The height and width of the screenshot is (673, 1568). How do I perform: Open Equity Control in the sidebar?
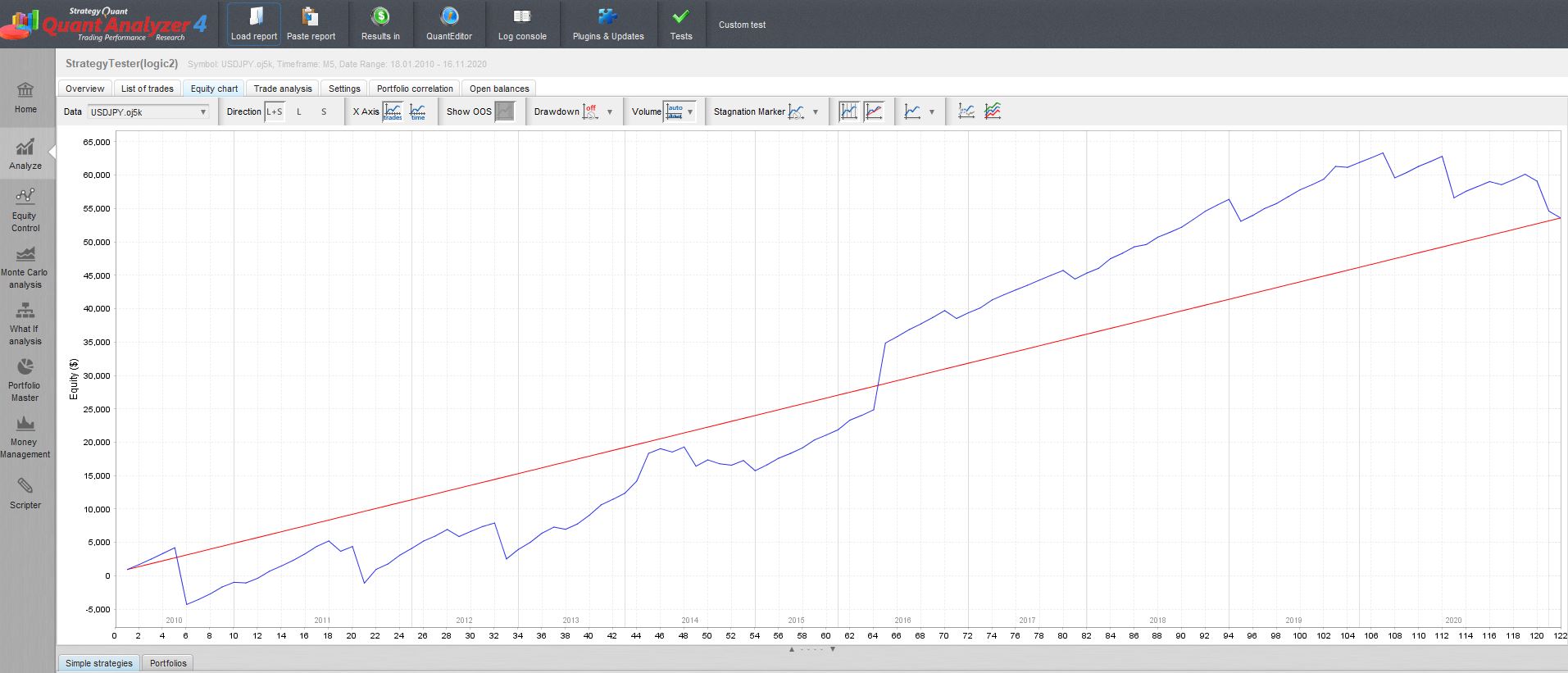coord(25,210)
